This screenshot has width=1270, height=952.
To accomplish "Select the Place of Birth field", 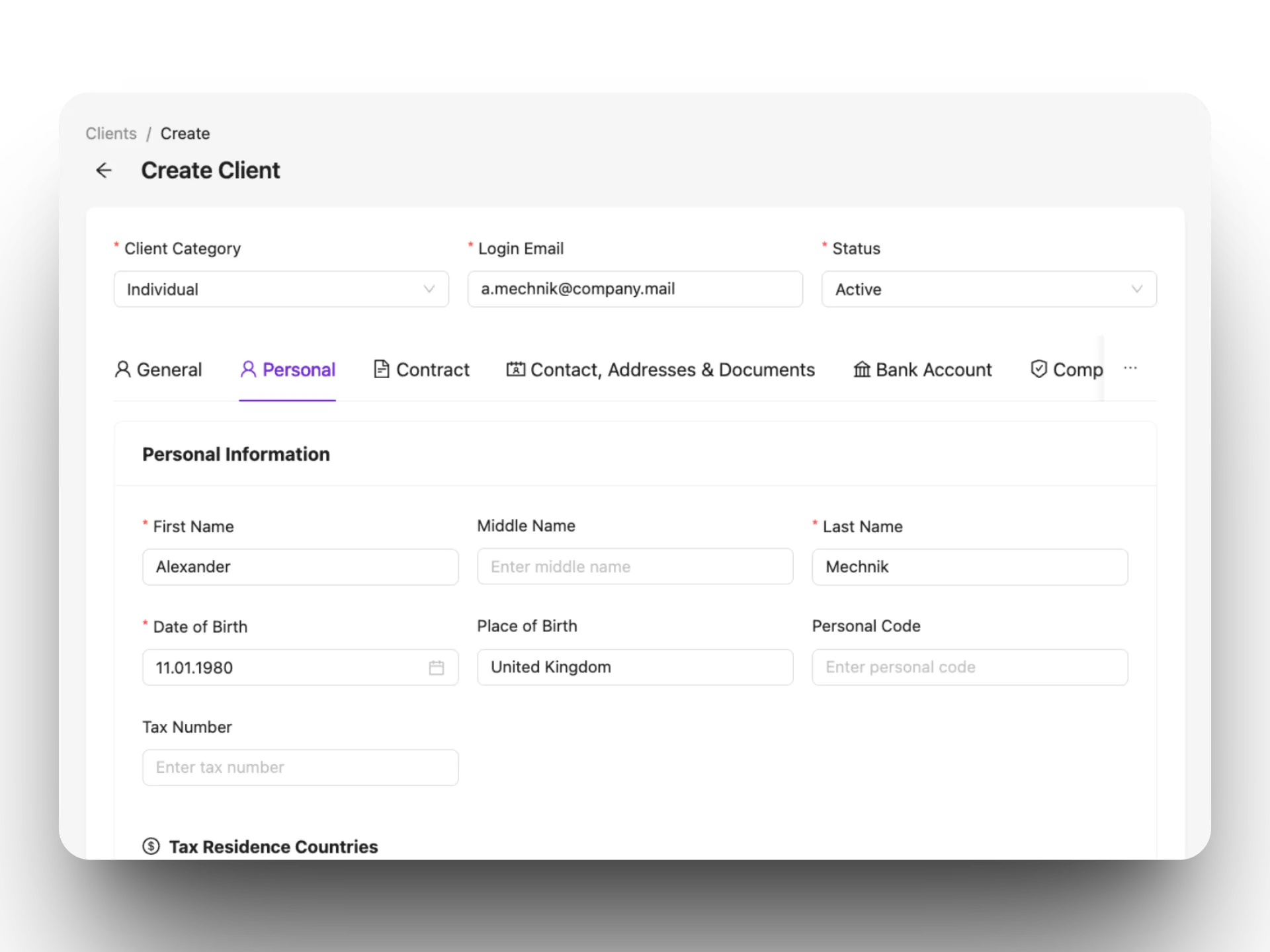I will tap(634, 667).
